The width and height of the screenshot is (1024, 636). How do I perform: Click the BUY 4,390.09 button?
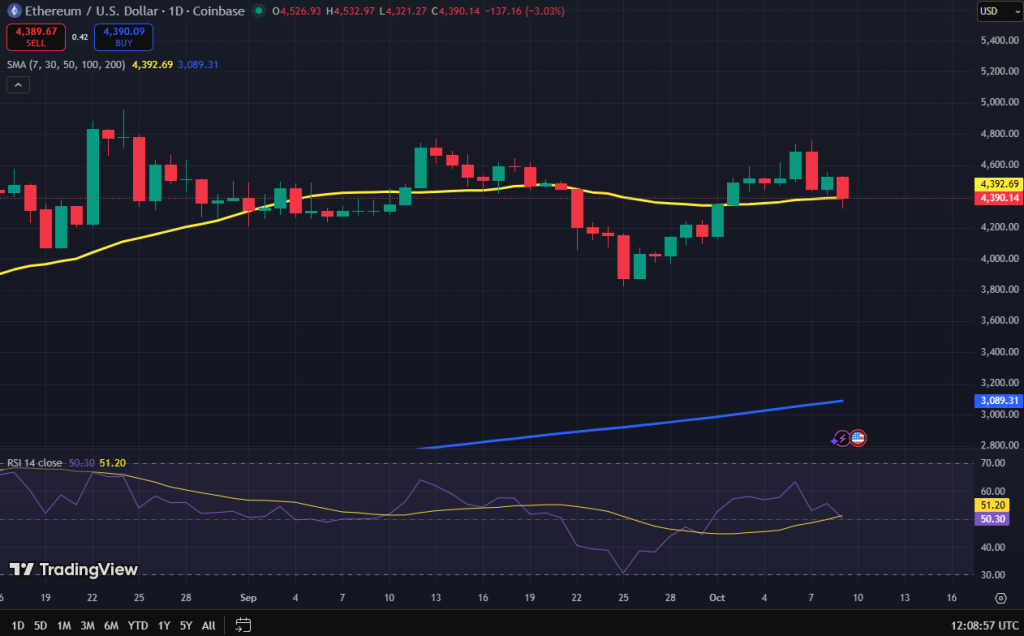(123, 37)
